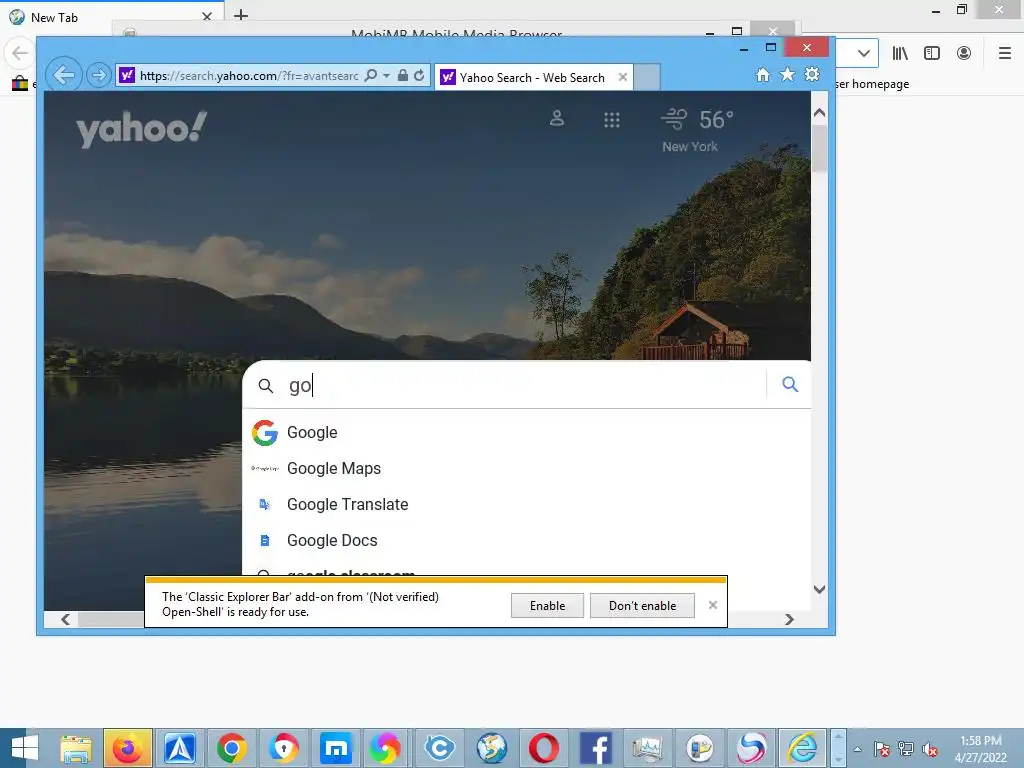Image resolution: width=1024 pixels, height=768 pixels.
Task: Open Facebook app from taskbar
Action: tap(596, 748)
